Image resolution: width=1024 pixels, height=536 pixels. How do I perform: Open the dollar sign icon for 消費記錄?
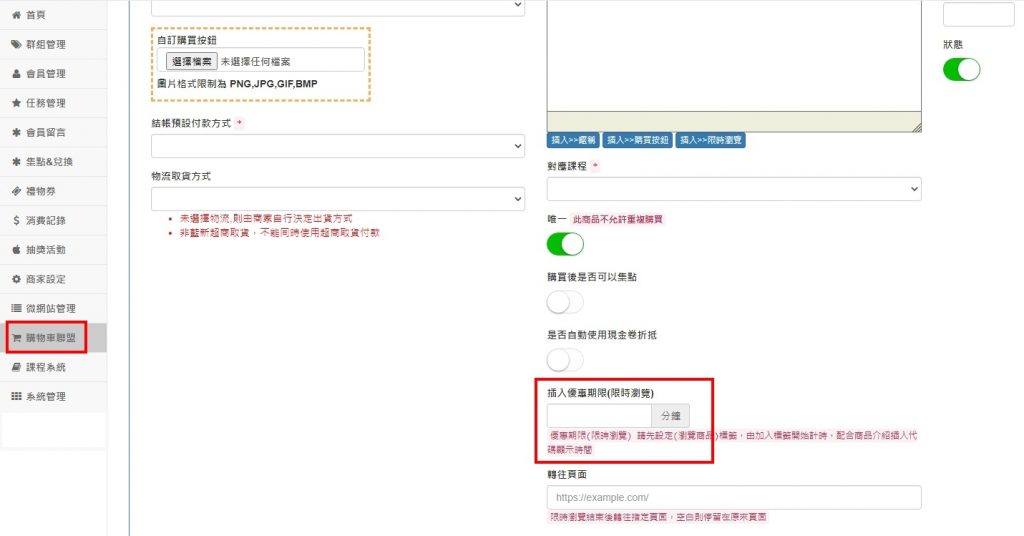coord(16,221)
